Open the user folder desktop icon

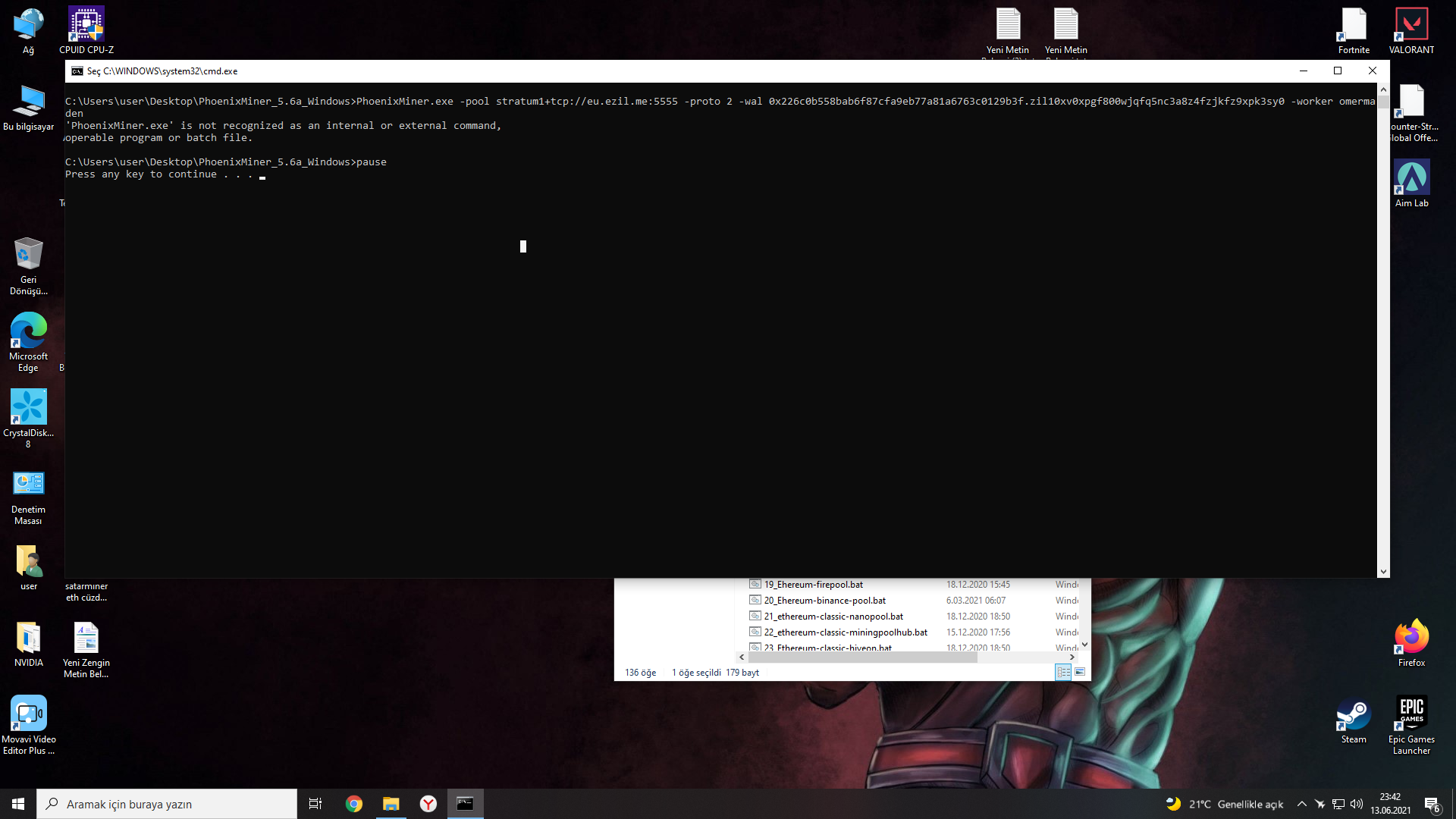click(29, 567)
